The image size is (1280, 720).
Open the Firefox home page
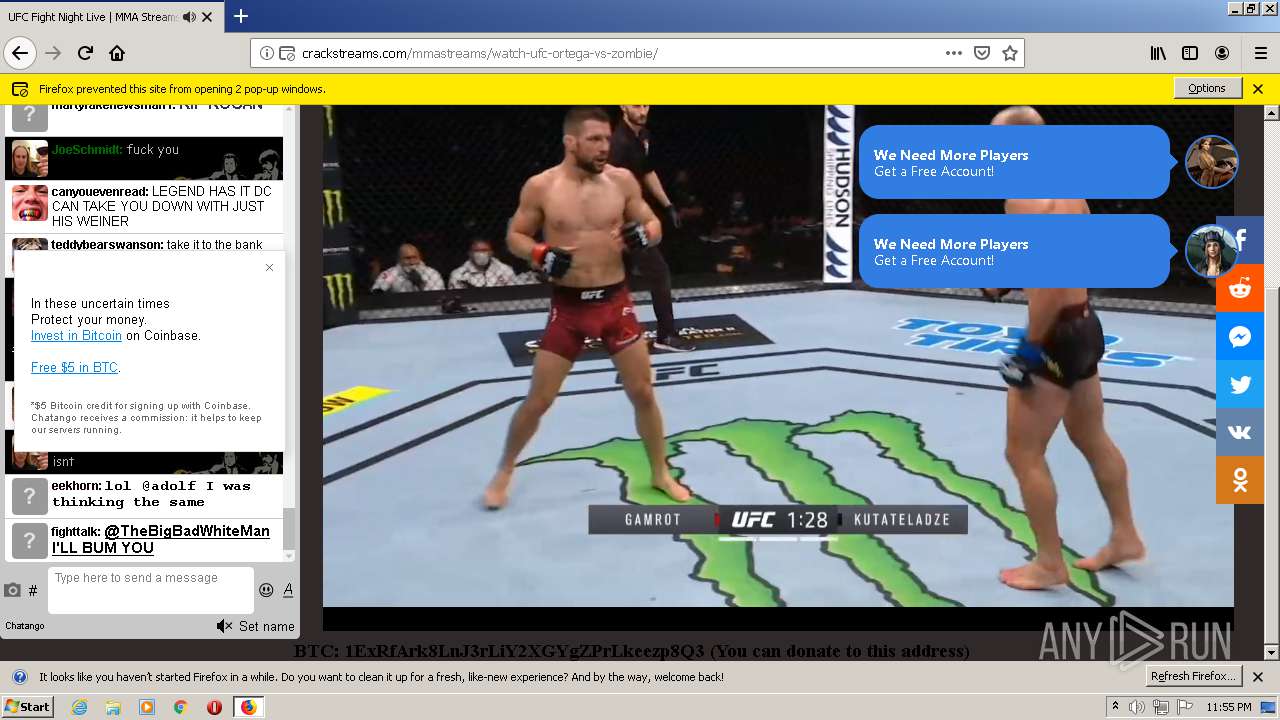tap(117, 53)
